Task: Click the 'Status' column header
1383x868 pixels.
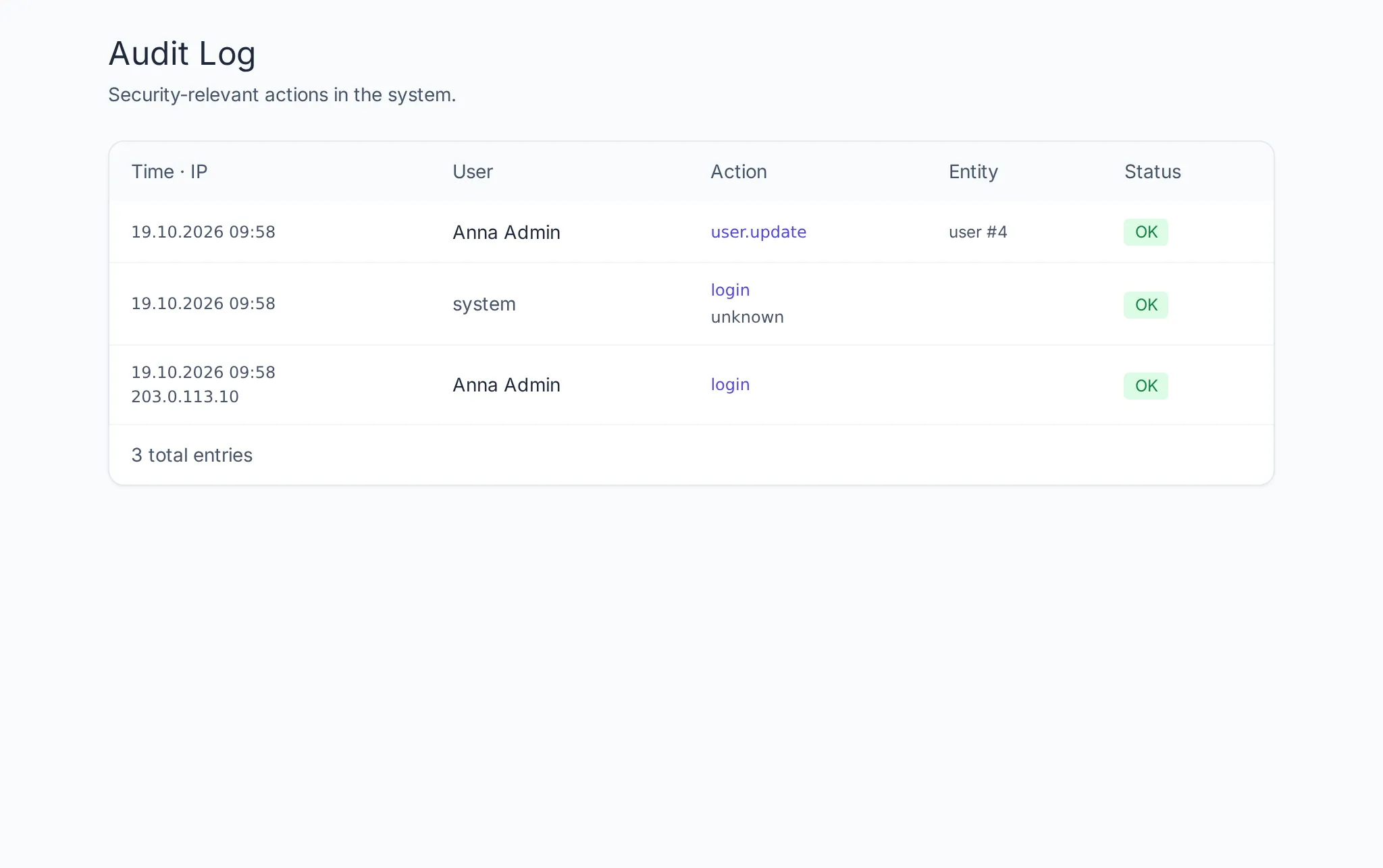Action: (1153, 171)
